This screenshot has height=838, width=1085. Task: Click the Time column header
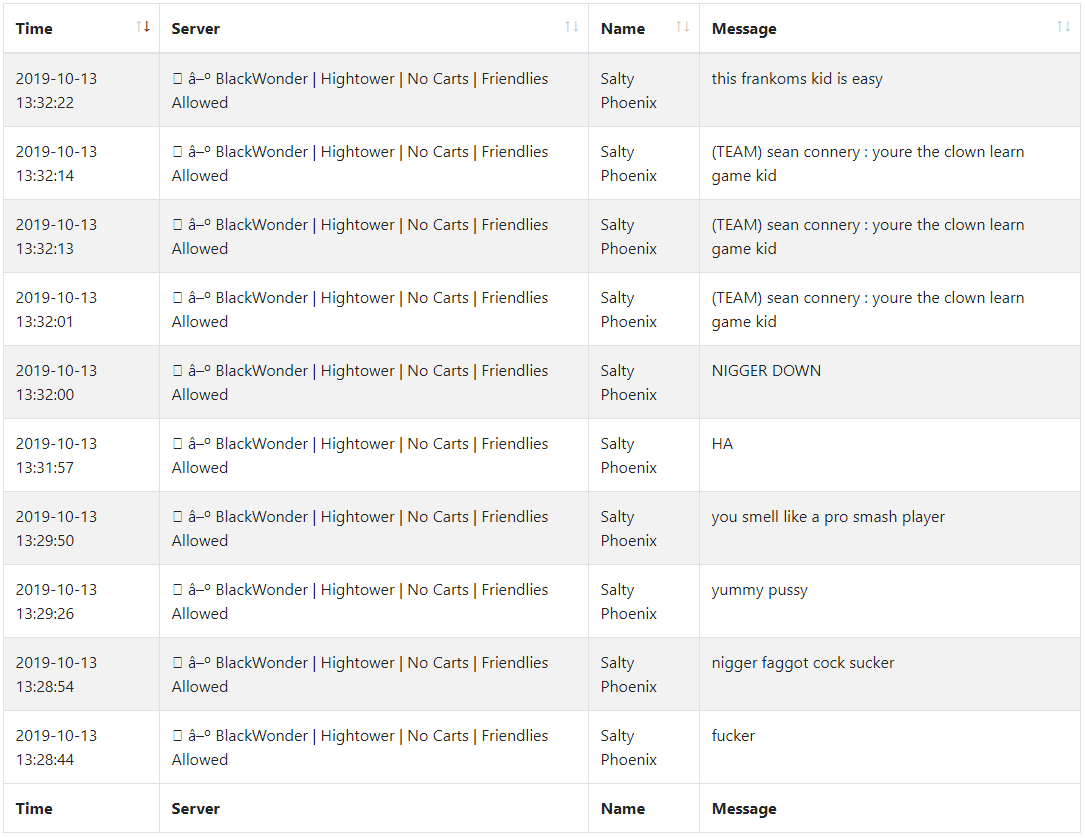click(82, 28)
